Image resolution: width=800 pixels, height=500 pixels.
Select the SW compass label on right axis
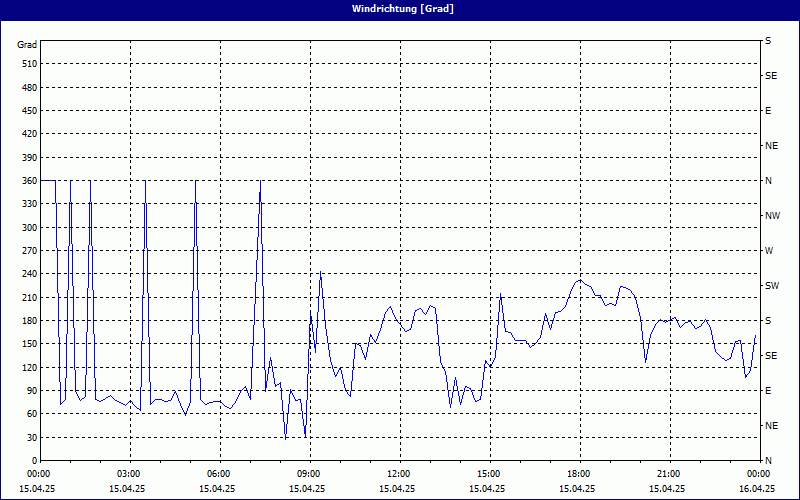point(772,286)
